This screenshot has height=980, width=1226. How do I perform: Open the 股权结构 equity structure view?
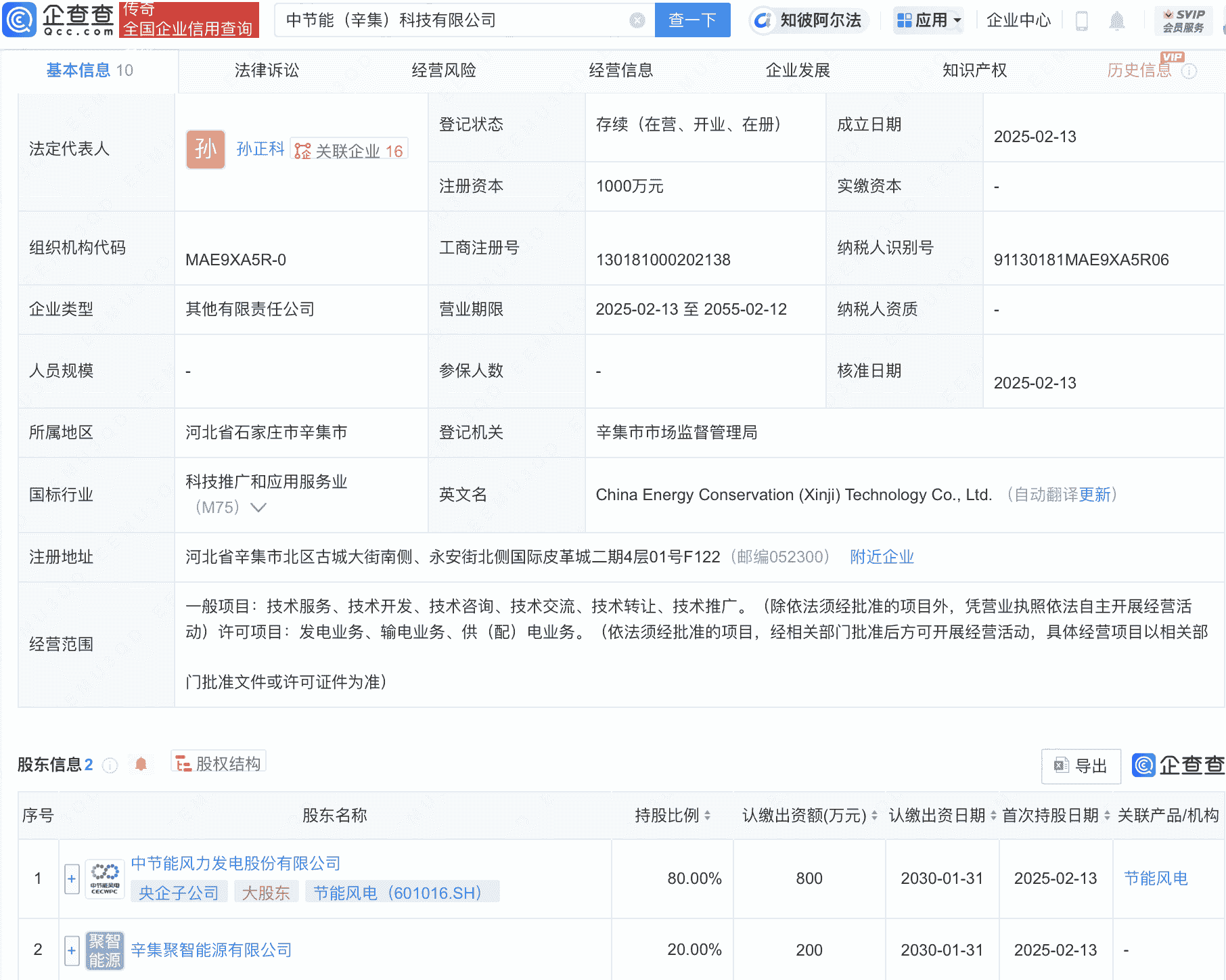[x=218, y=762]
